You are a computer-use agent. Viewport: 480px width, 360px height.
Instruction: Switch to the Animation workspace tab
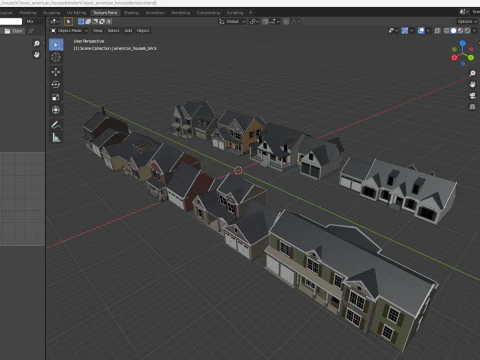pyautogui.click(x=155, y=13)
